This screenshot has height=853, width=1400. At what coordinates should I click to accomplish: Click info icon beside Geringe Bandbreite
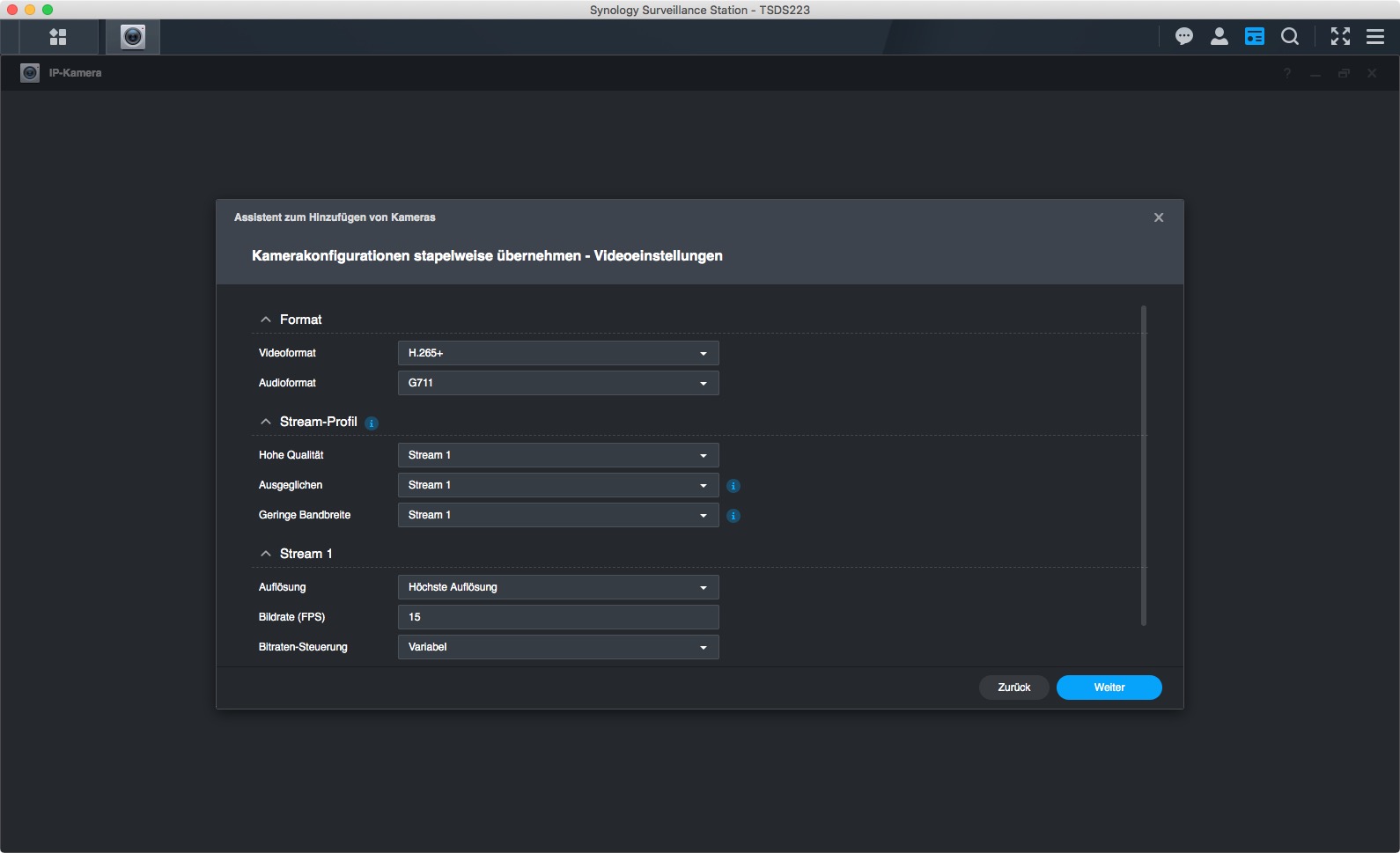pyautogui.click(x=733, y=516)
